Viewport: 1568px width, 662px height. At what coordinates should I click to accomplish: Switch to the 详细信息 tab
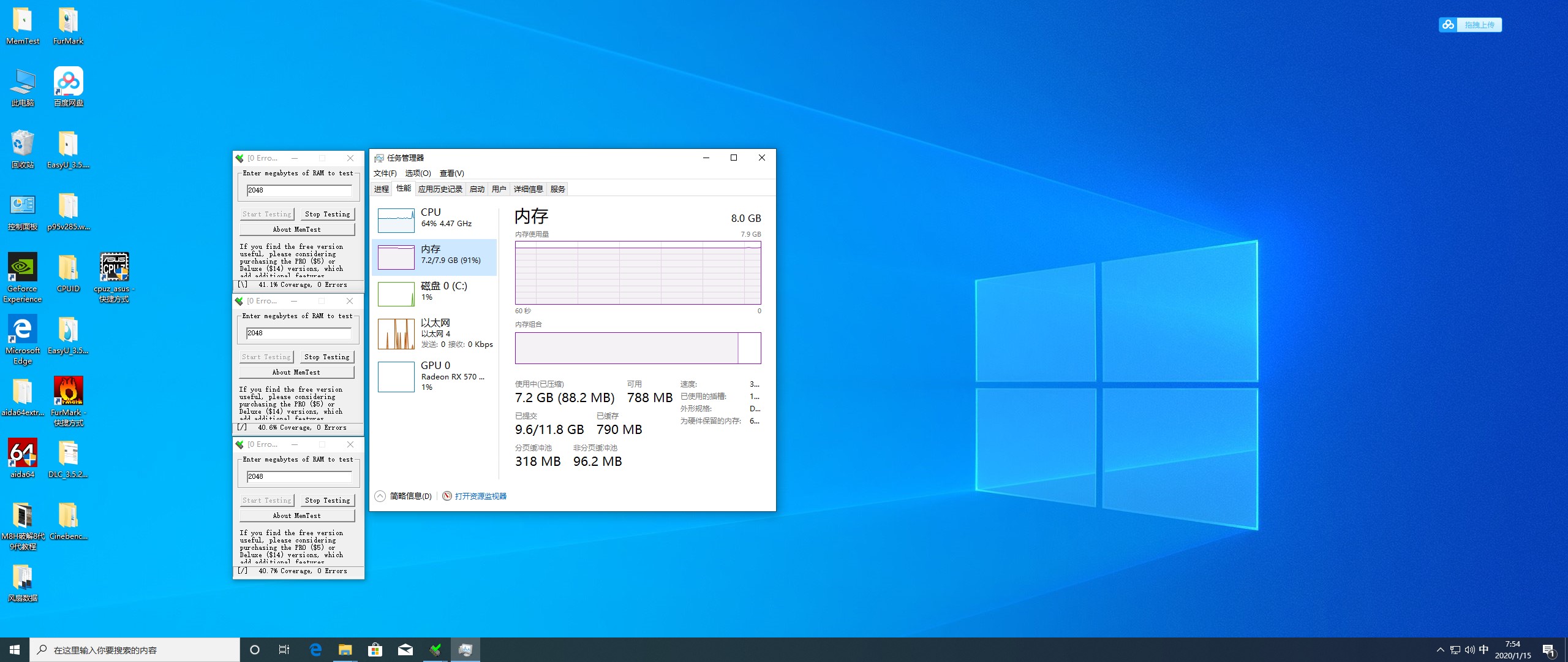[528, 189]
